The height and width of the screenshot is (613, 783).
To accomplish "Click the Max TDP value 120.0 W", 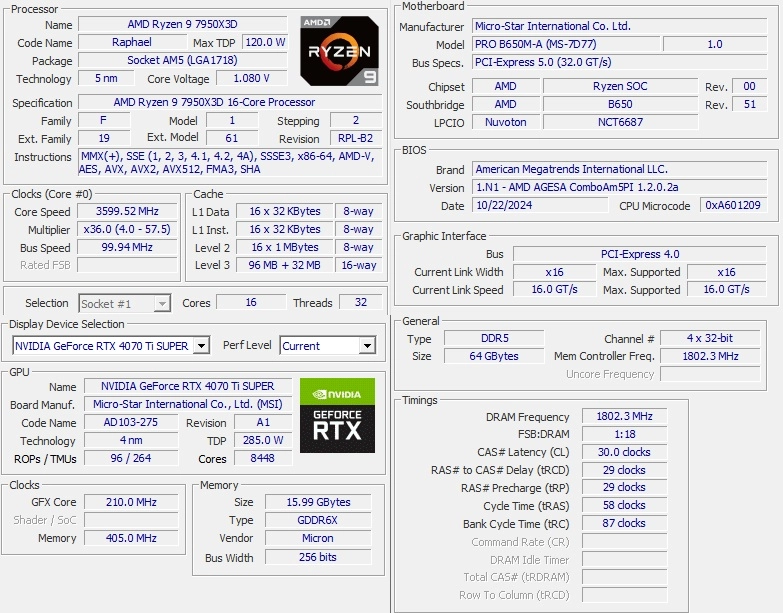I will (265, 42).
